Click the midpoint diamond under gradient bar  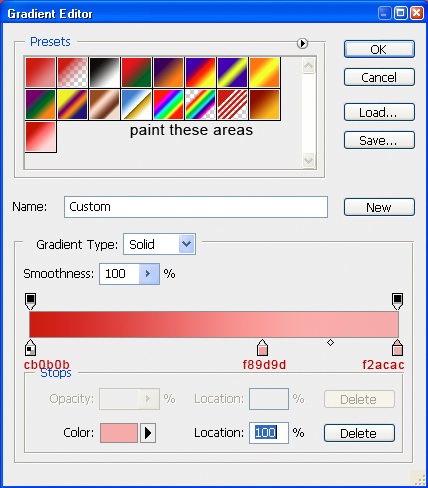330,342
